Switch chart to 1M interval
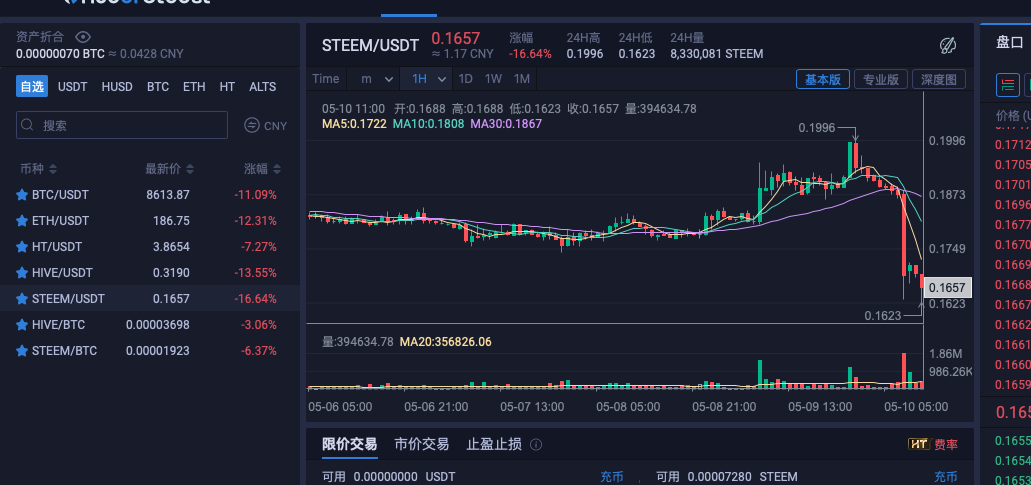1031x485 pixels. pos(522,79)
